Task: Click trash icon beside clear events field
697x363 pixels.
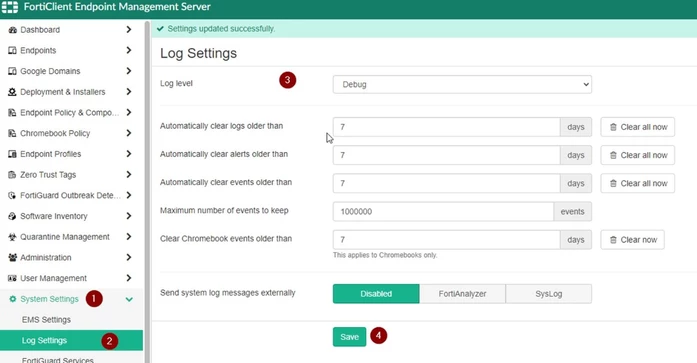Action: (613, 183)
